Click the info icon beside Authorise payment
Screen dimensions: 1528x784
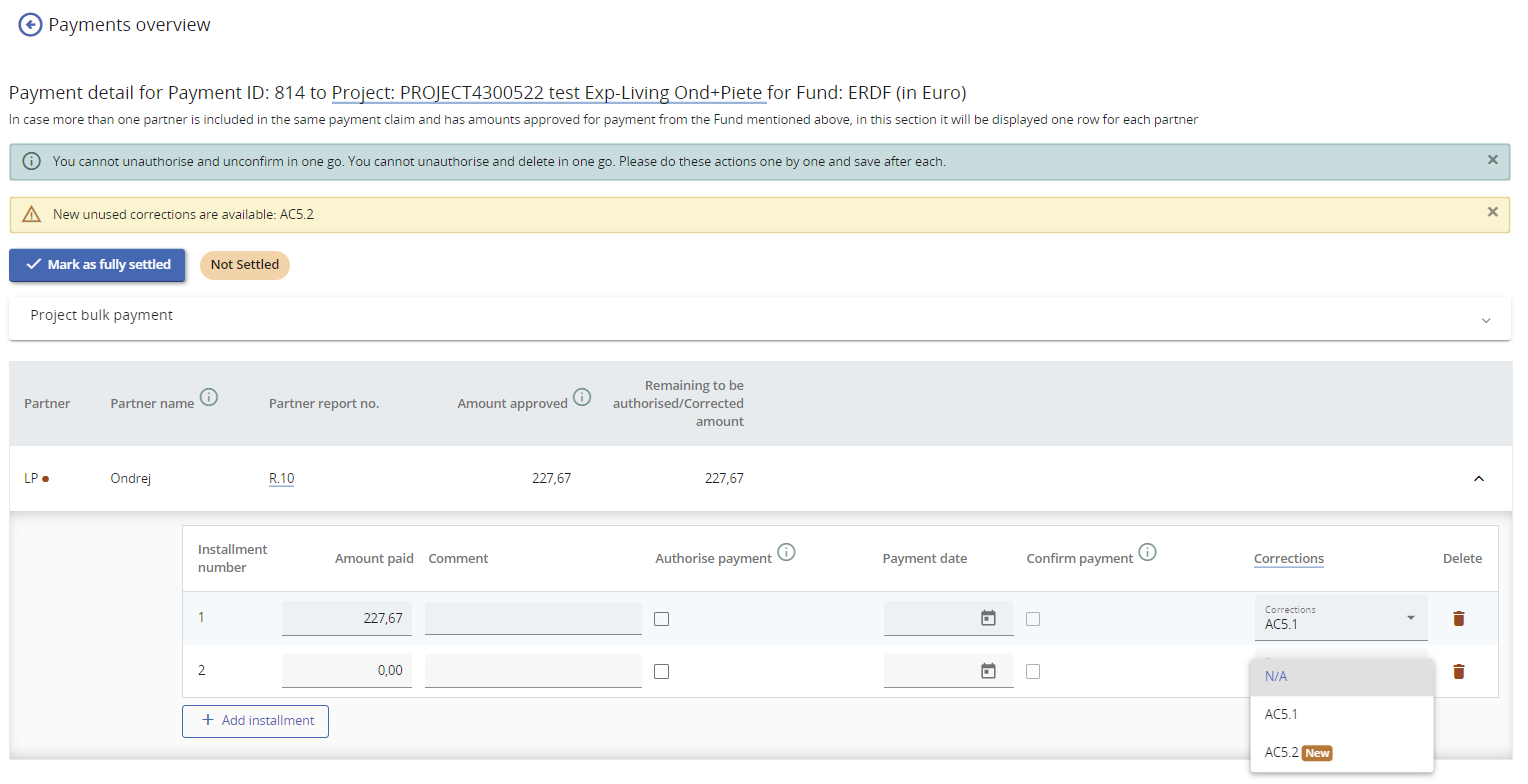(786, 552)
